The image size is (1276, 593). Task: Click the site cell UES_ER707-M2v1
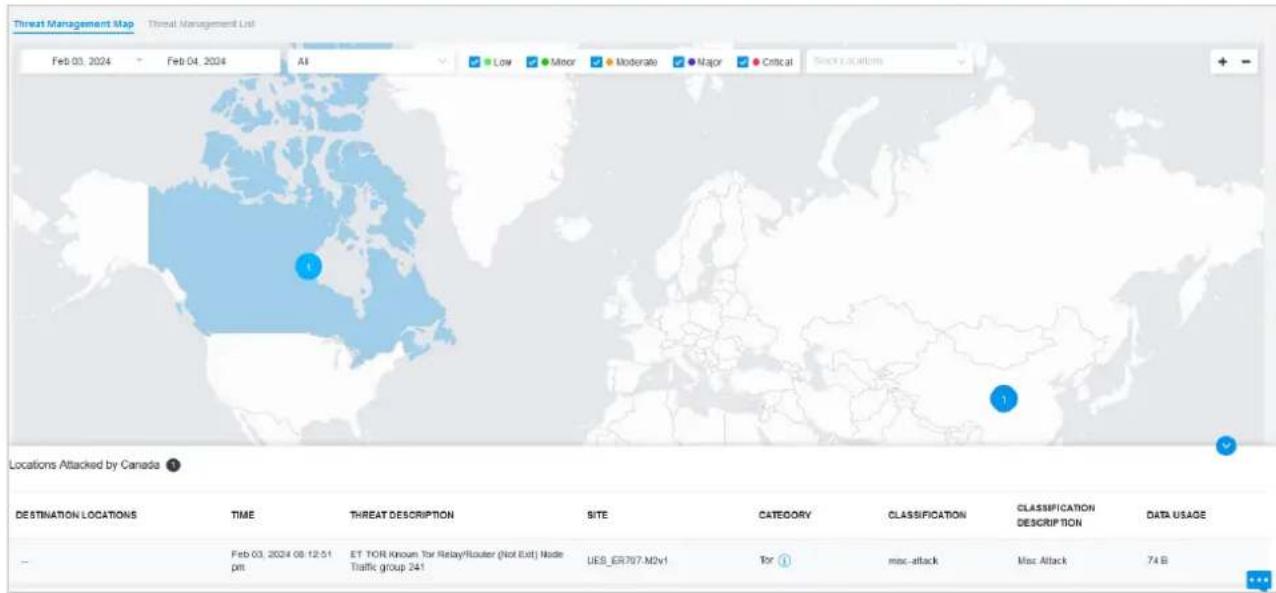pyautogui.click(x=627, y=561)
